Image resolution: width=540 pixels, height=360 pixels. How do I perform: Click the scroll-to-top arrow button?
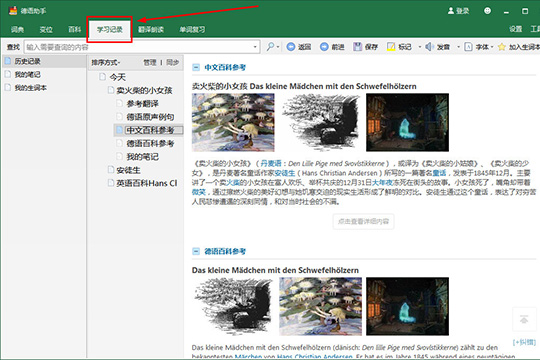tap(524, 319)
